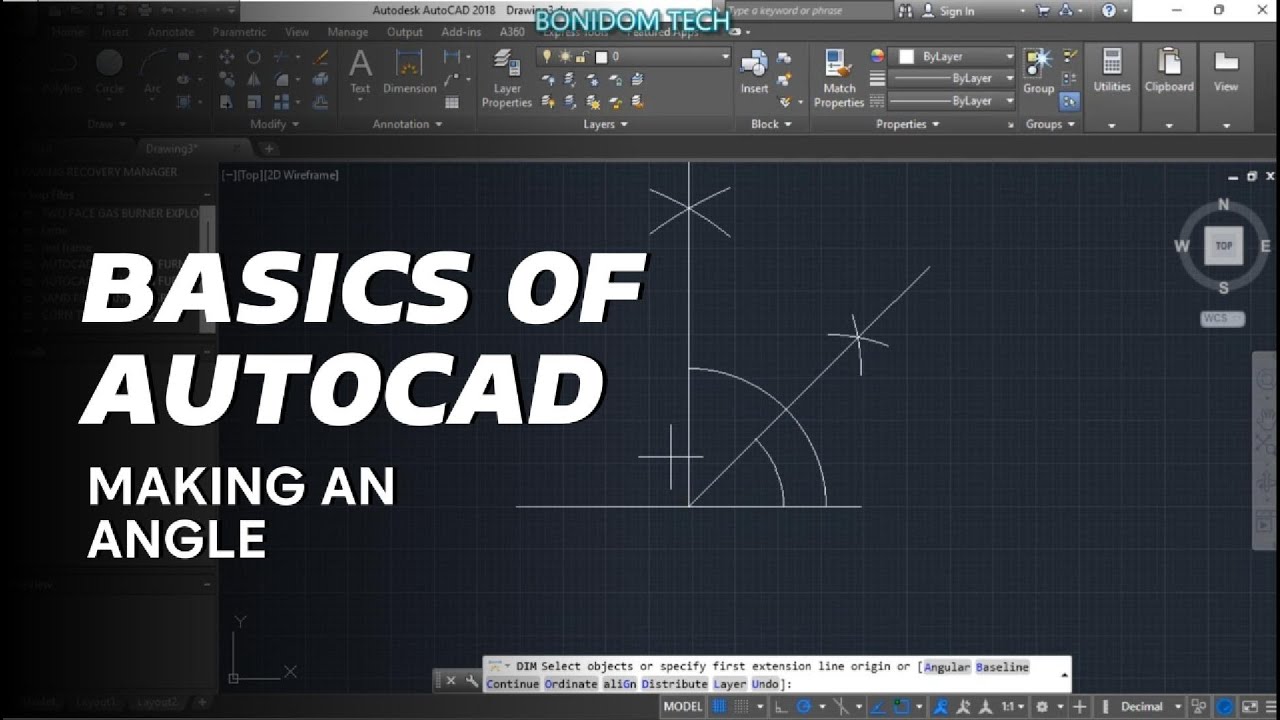
Task: Close the command line with X
Action: point(450,681)
